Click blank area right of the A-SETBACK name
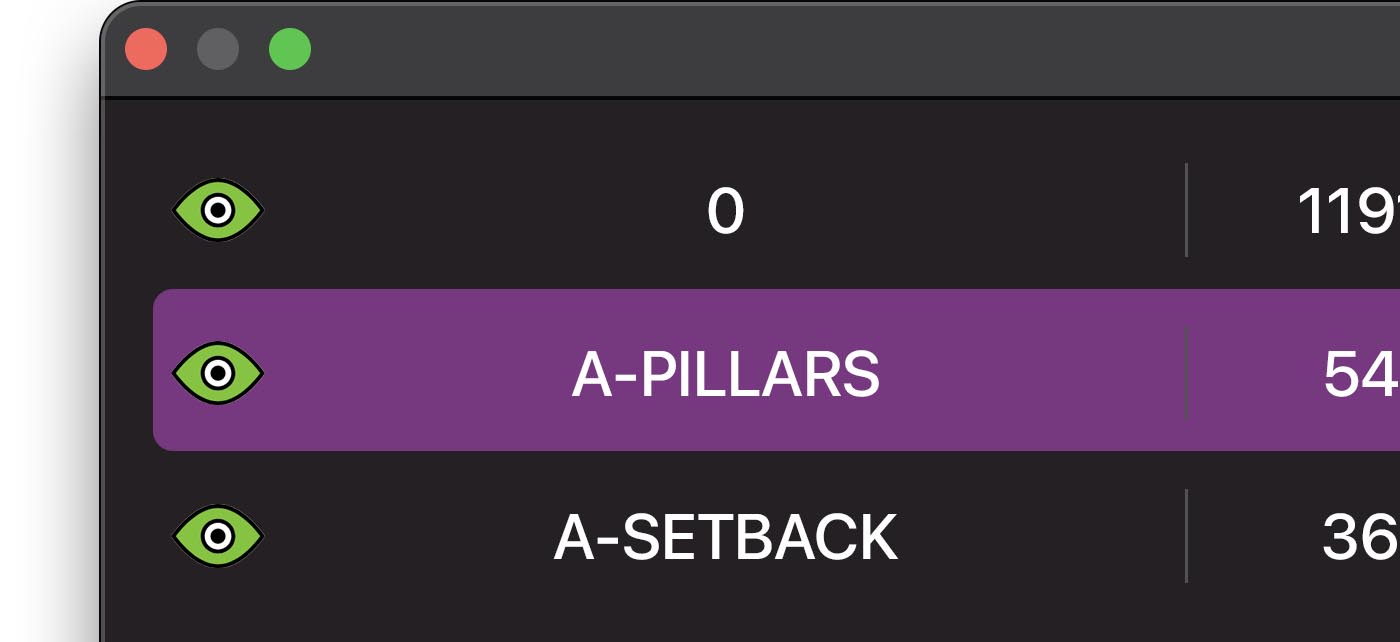 point(1040,537)
